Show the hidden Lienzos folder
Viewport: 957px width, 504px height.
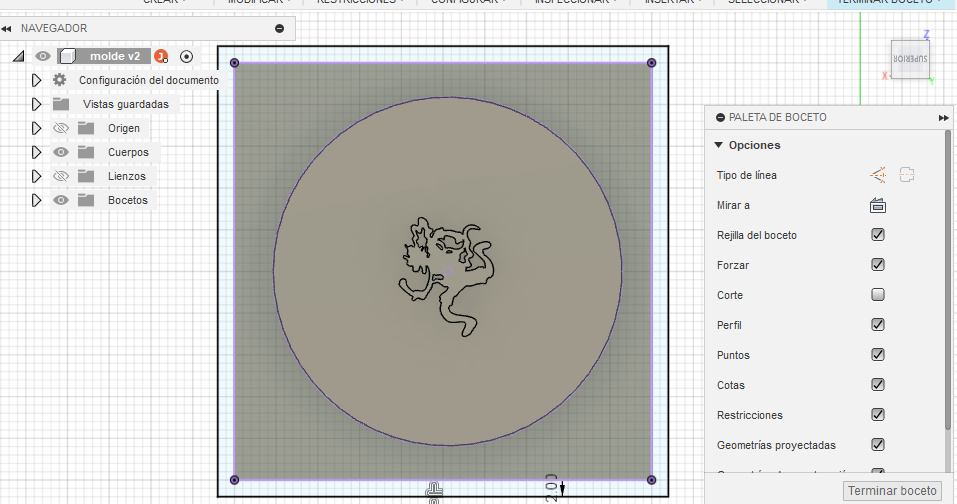60,176
